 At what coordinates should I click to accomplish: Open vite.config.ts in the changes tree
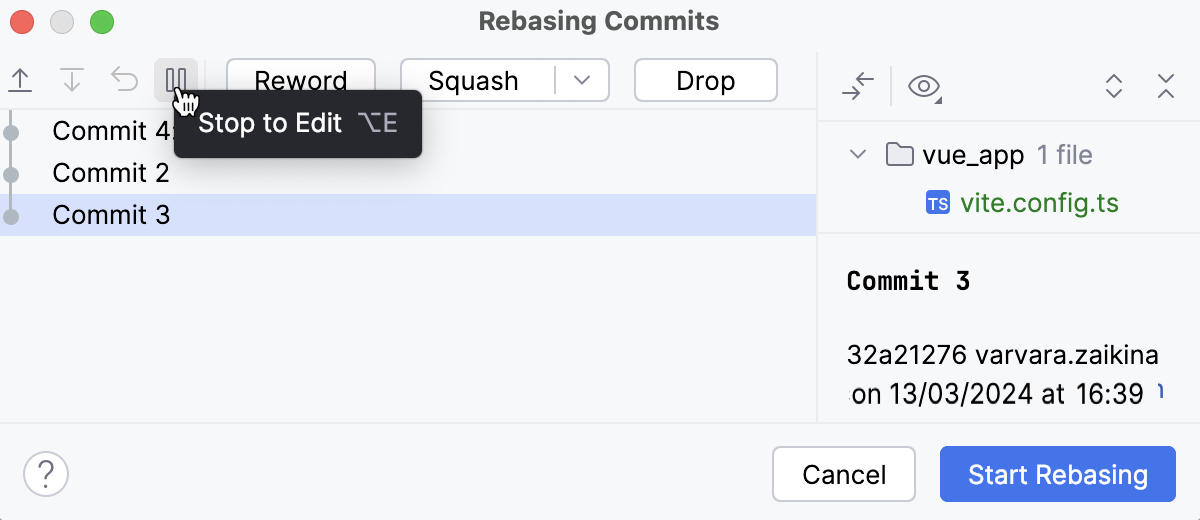point(1039,204)
